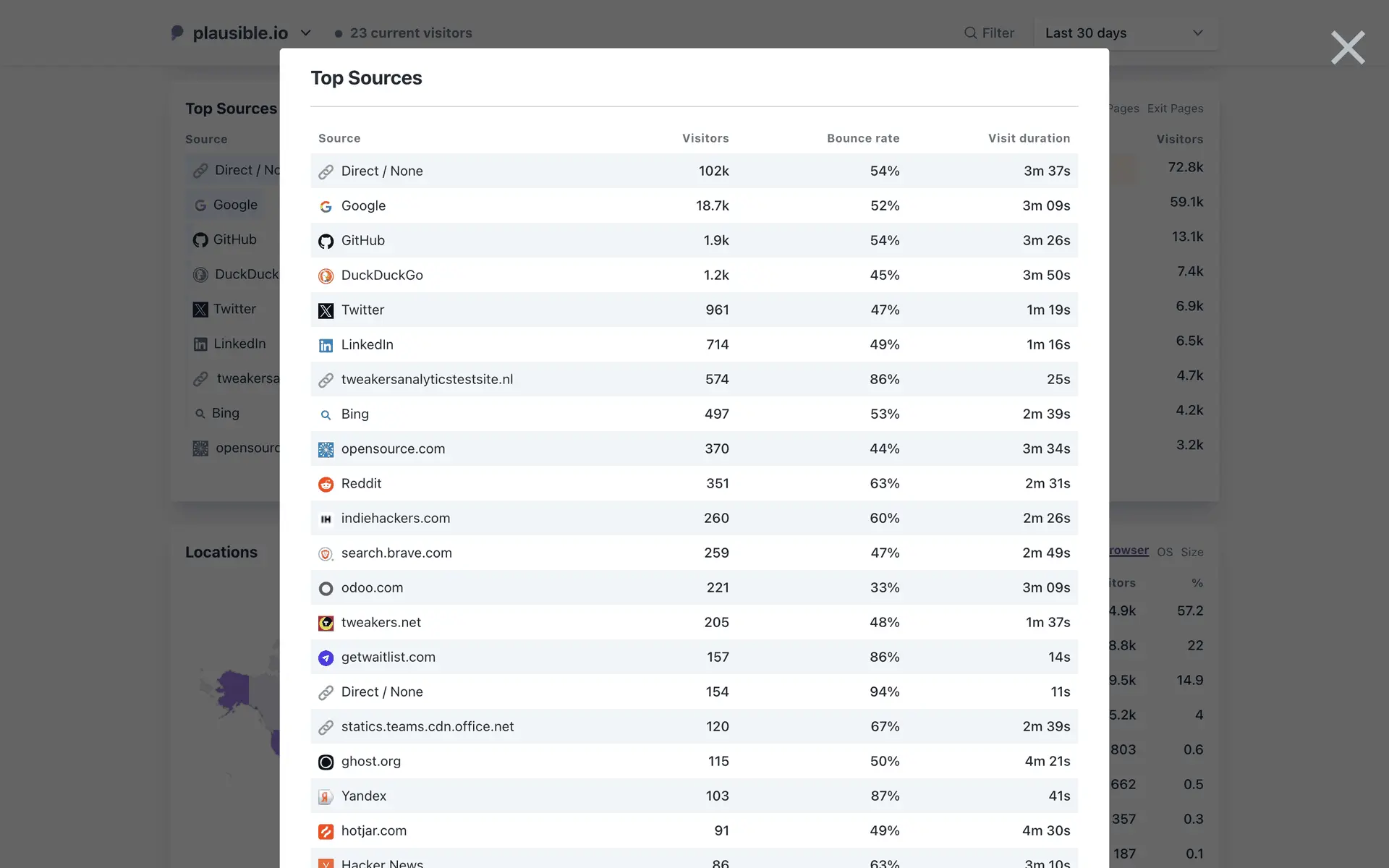
Task: Click the Google logo icon in modal
Action: pos(326,206)
